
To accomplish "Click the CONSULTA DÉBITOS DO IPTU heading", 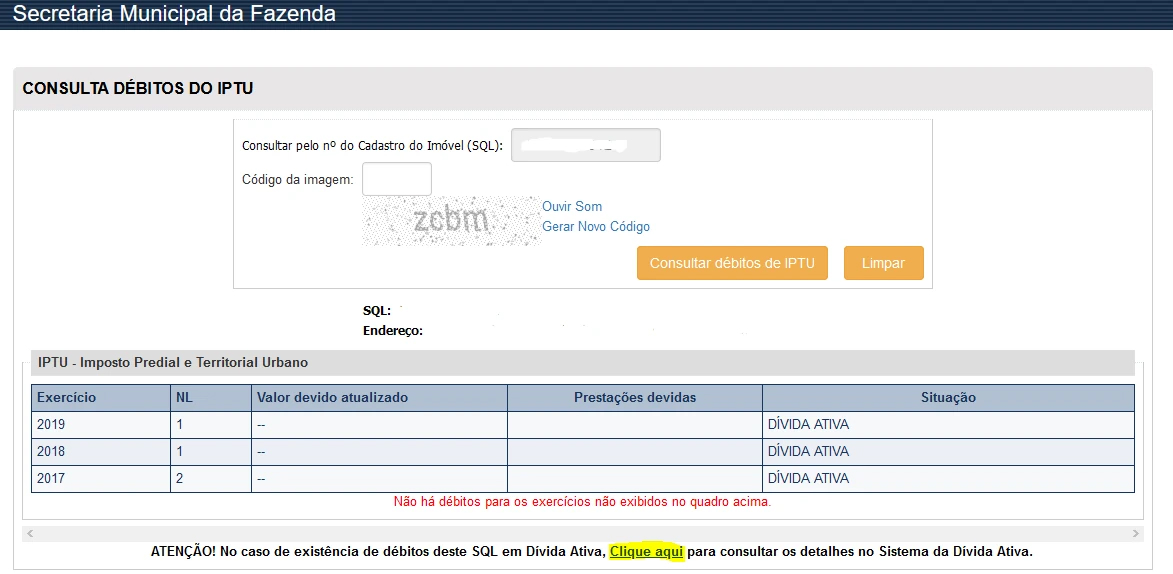I will (138, 88).
